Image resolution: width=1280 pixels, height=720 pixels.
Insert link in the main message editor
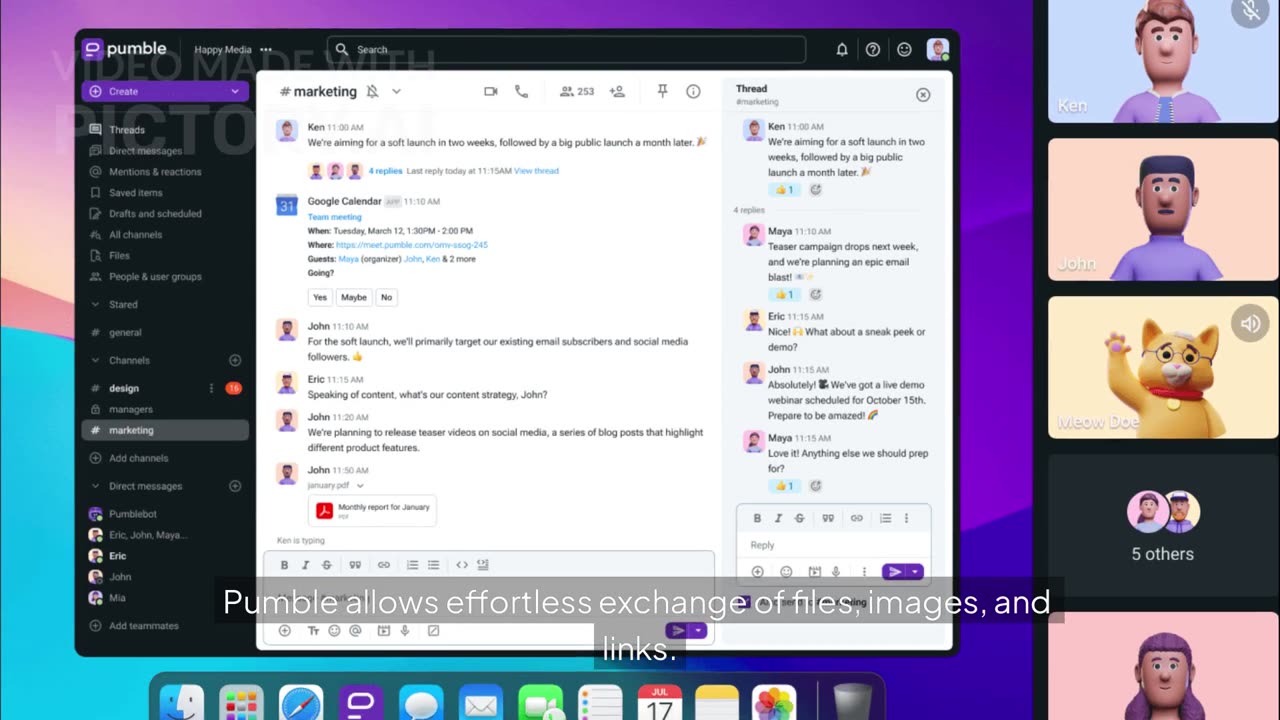coord(383,565)
